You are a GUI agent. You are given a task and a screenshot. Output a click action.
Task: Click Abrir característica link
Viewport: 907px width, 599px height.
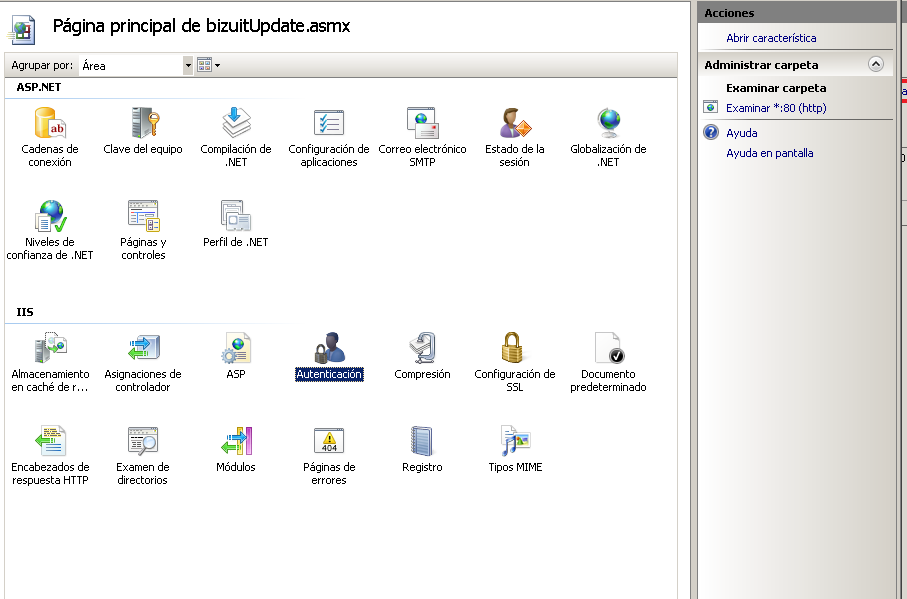pos(771,38)
